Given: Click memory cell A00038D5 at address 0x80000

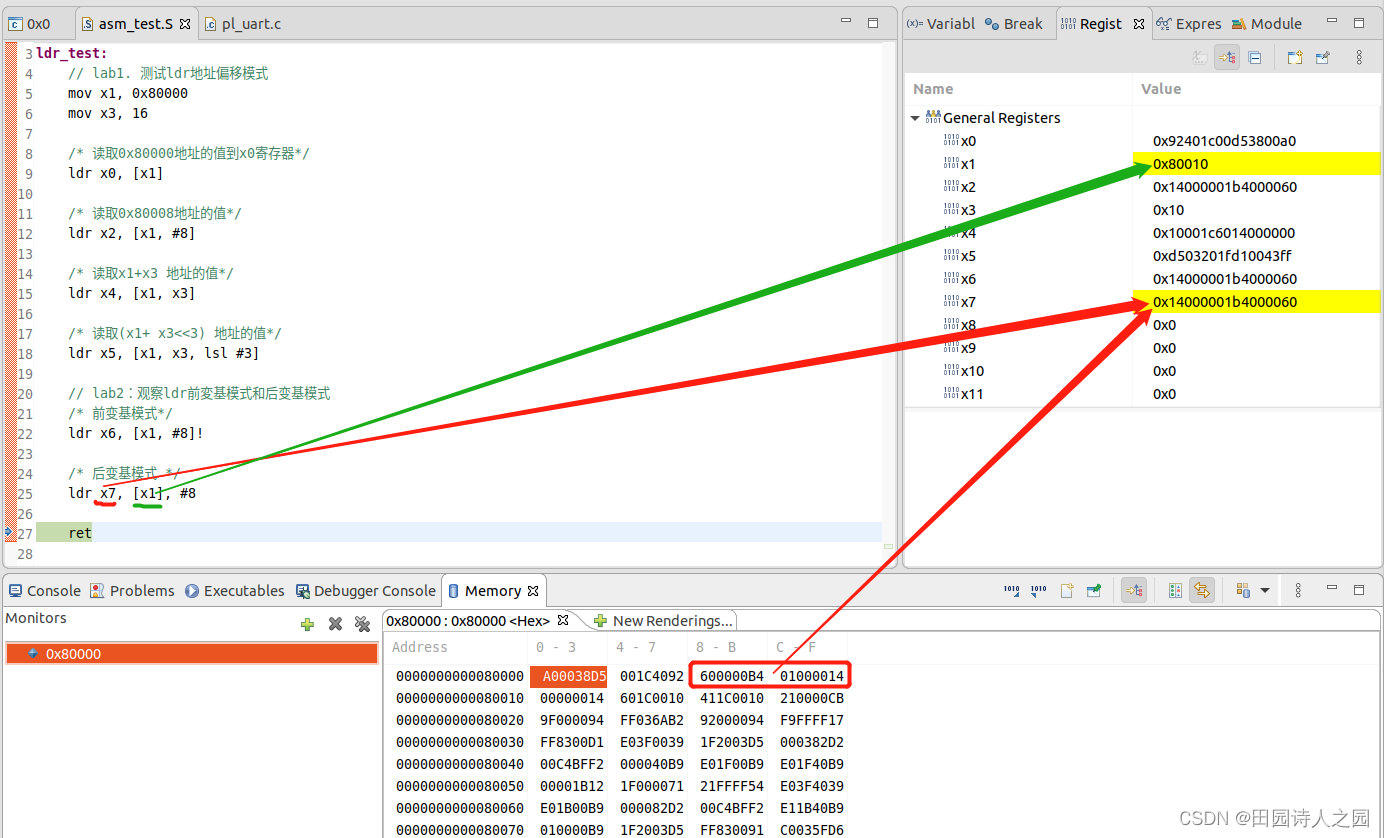Looking at the screenshot, I should tap(568, 677).
